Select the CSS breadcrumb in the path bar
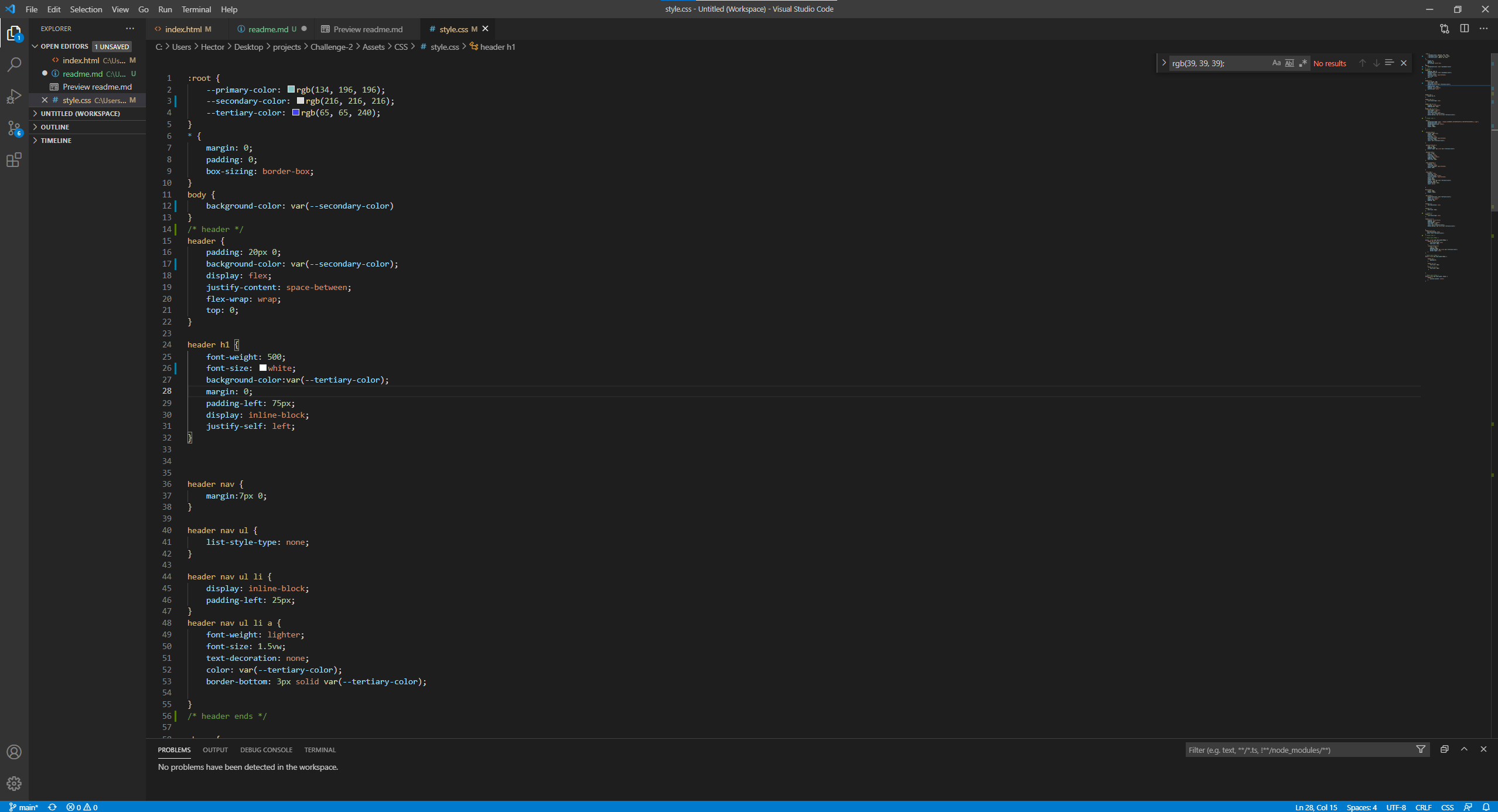Screen dimensions: 1498x812 [x=402, y=47]
